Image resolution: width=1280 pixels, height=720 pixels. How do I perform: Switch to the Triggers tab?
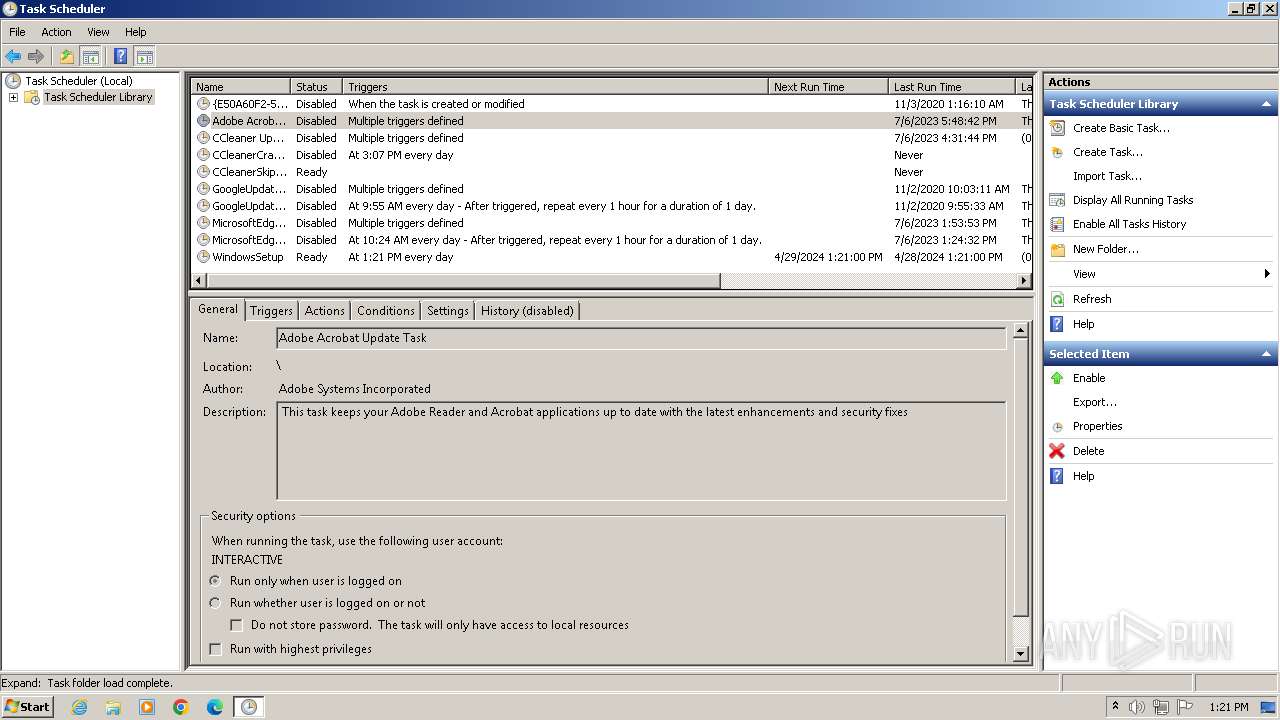[271, 311]
